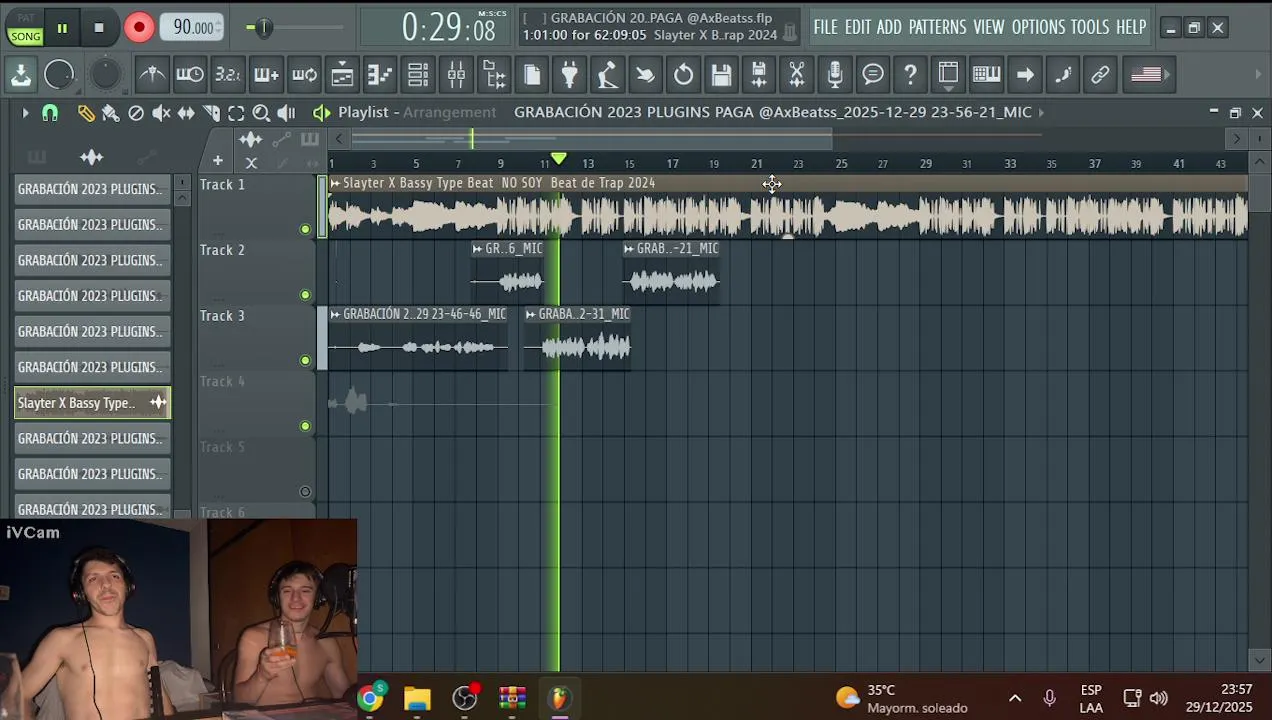This screenshot has width=1272, height=720.
Task: Open the Mixer icon
Action: pyautogui.click(x=456, y=74)
